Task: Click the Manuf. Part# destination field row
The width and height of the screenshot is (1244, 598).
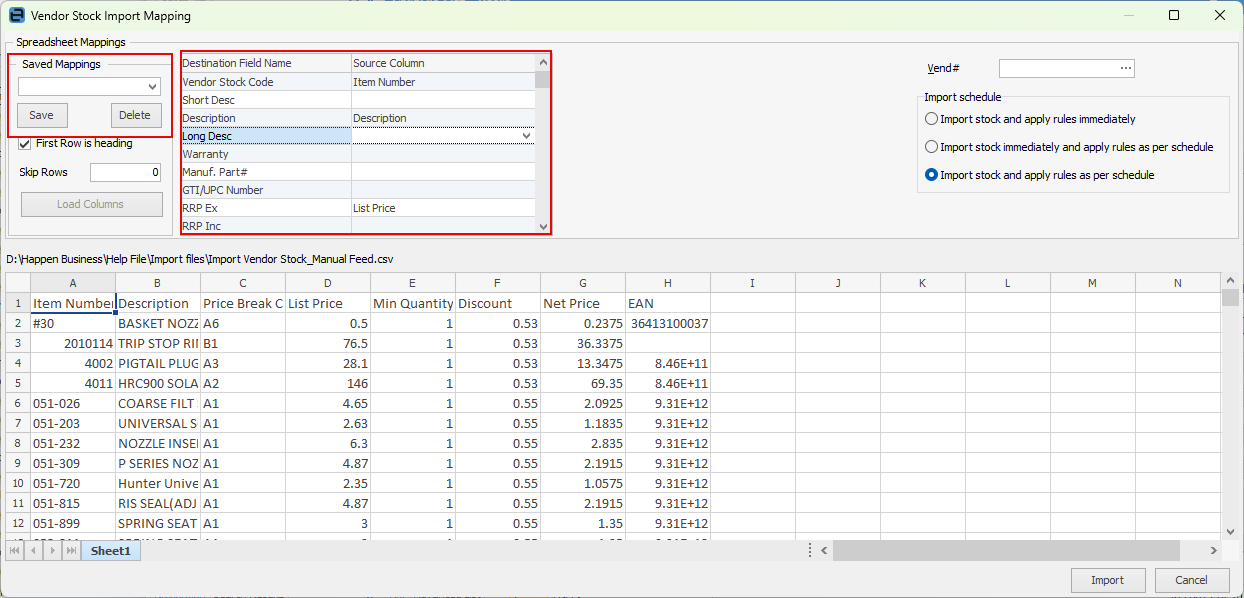Action: coord(266,172)
